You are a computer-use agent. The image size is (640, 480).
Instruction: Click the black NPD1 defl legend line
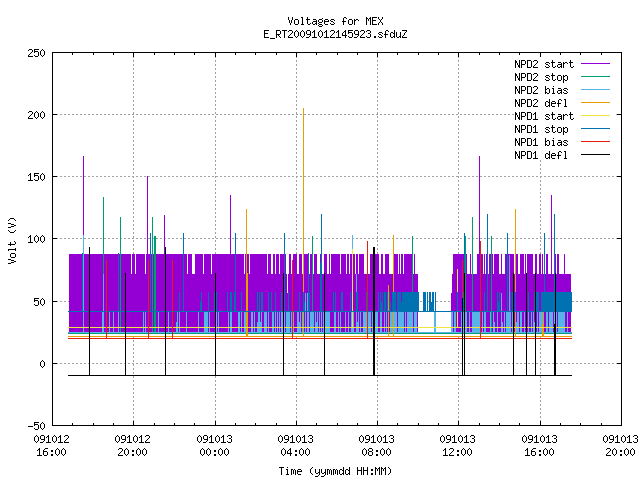[x=596, y=155]
